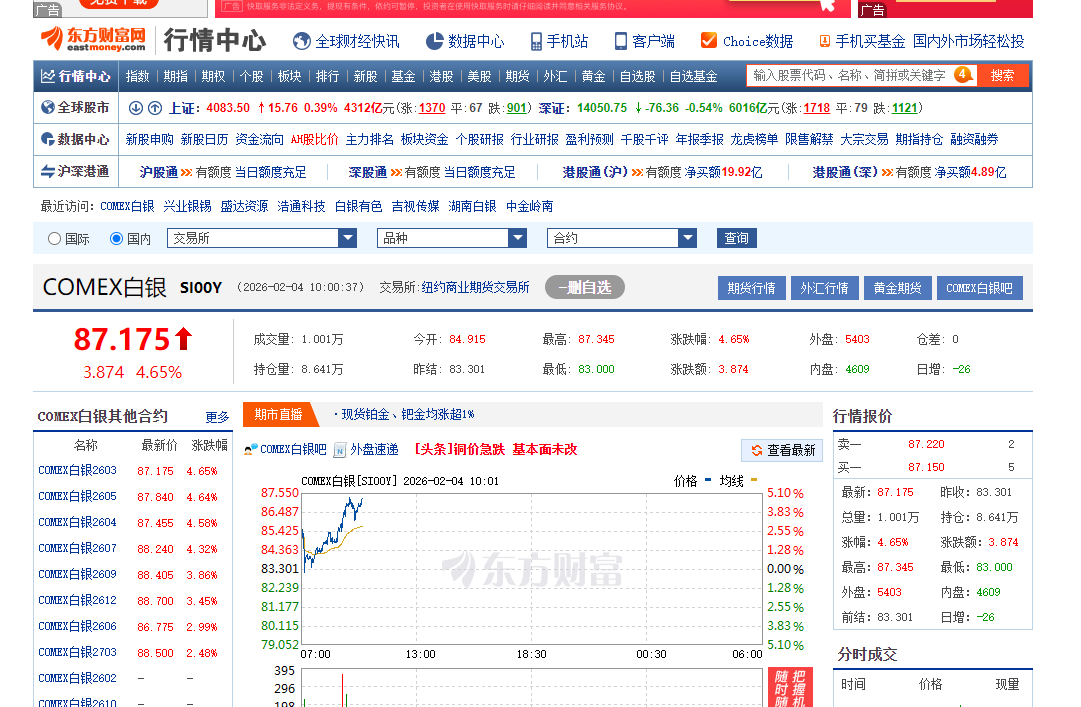Open news 现货铂金、钯金均涨超1%
The width and height of the screenshot is (1081, 707).
point(407,414)
